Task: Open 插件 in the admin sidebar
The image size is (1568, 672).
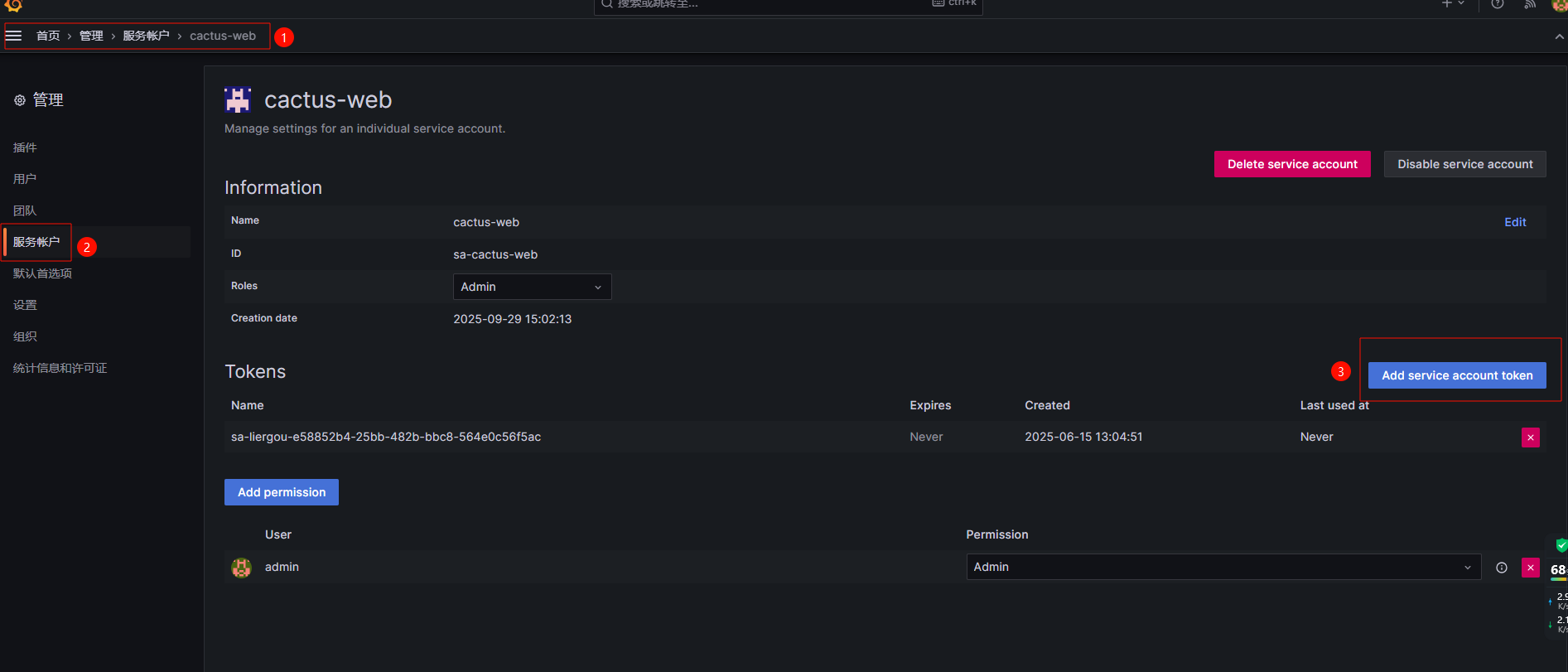Action: tap(25, 147)
